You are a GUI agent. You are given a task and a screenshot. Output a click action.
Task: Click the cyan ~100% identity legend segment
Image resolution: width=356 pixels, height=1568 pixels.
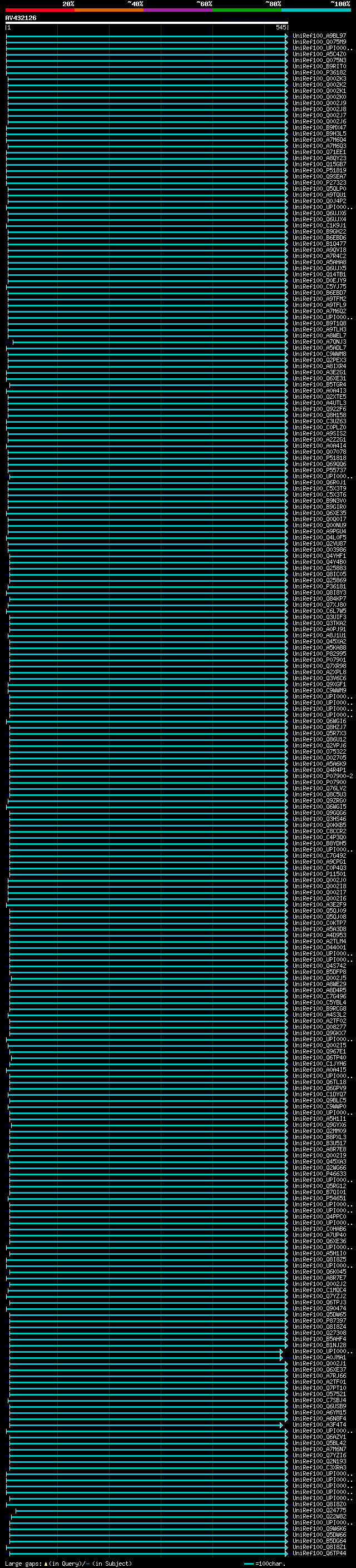pos(316,11)
